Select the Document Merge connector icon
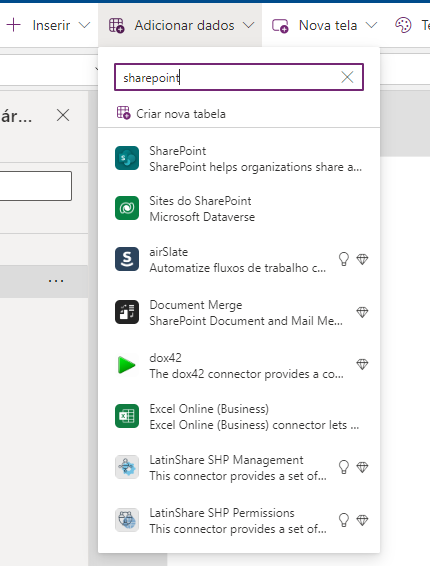 [127, 312]
